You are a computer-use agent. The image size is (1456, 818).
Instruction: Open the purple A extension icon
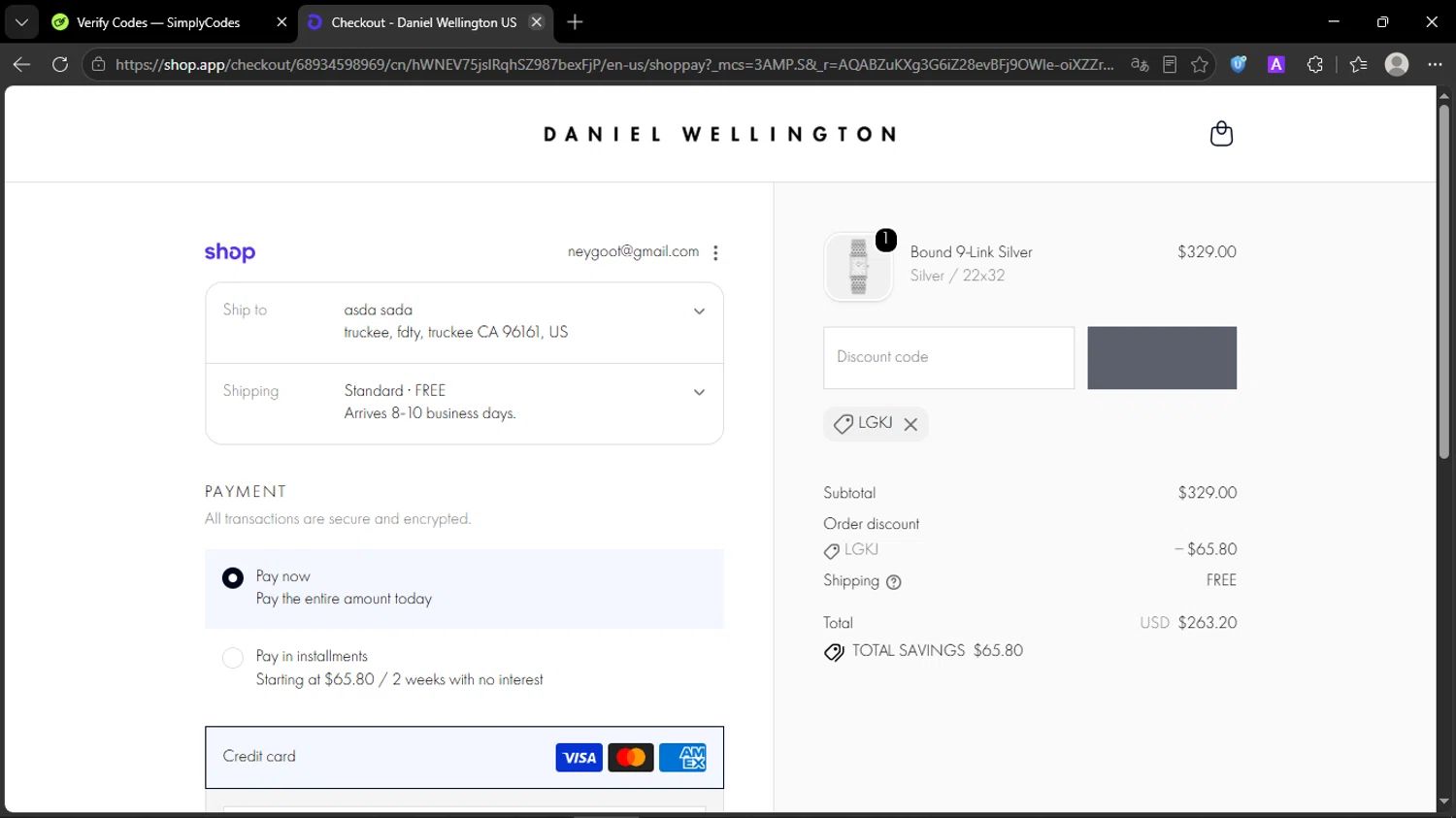pyautogui.click(x=1276, y=64)
